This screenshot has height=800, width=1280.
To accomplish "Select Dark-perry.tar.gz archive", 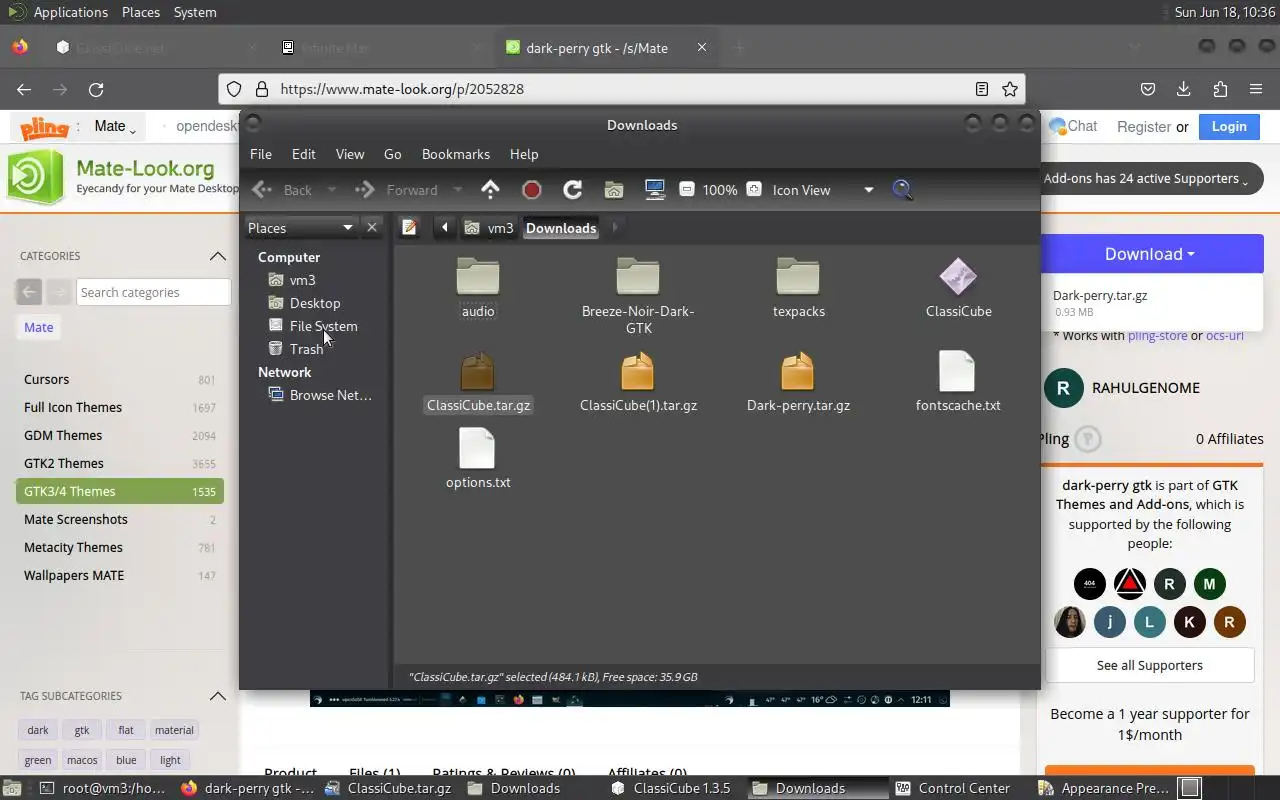I will tap(798, 382).
